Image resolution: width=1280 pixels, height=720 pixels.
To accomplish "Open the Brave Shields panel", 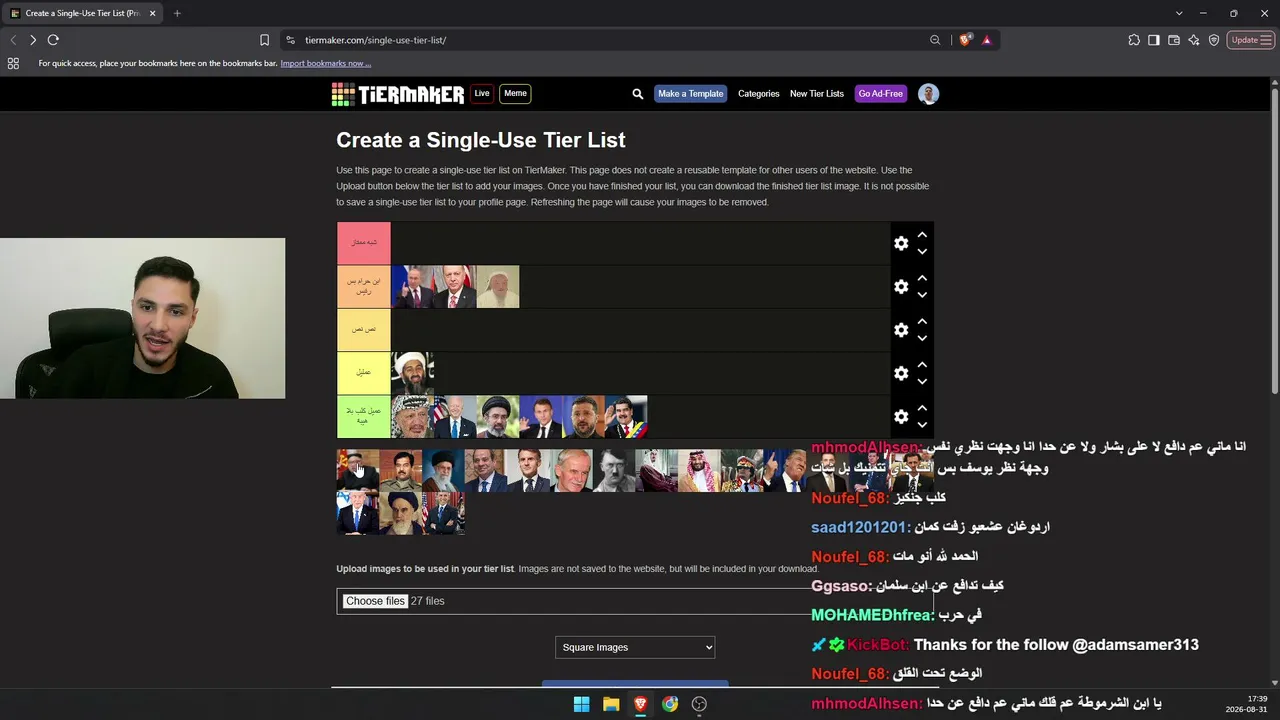I will (965, 40).
